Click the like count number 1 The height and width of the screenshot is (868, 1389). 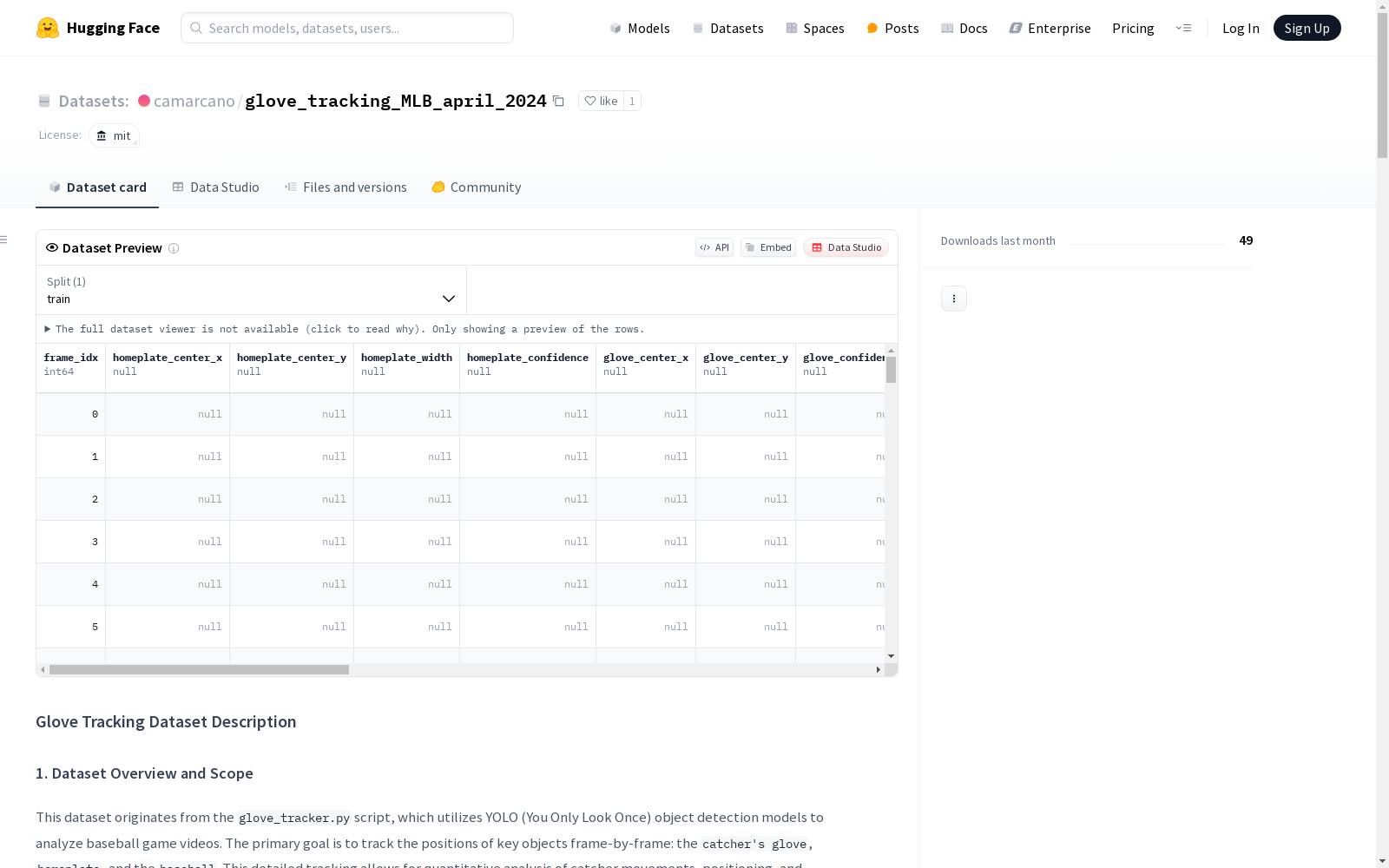tap(632, 101)
